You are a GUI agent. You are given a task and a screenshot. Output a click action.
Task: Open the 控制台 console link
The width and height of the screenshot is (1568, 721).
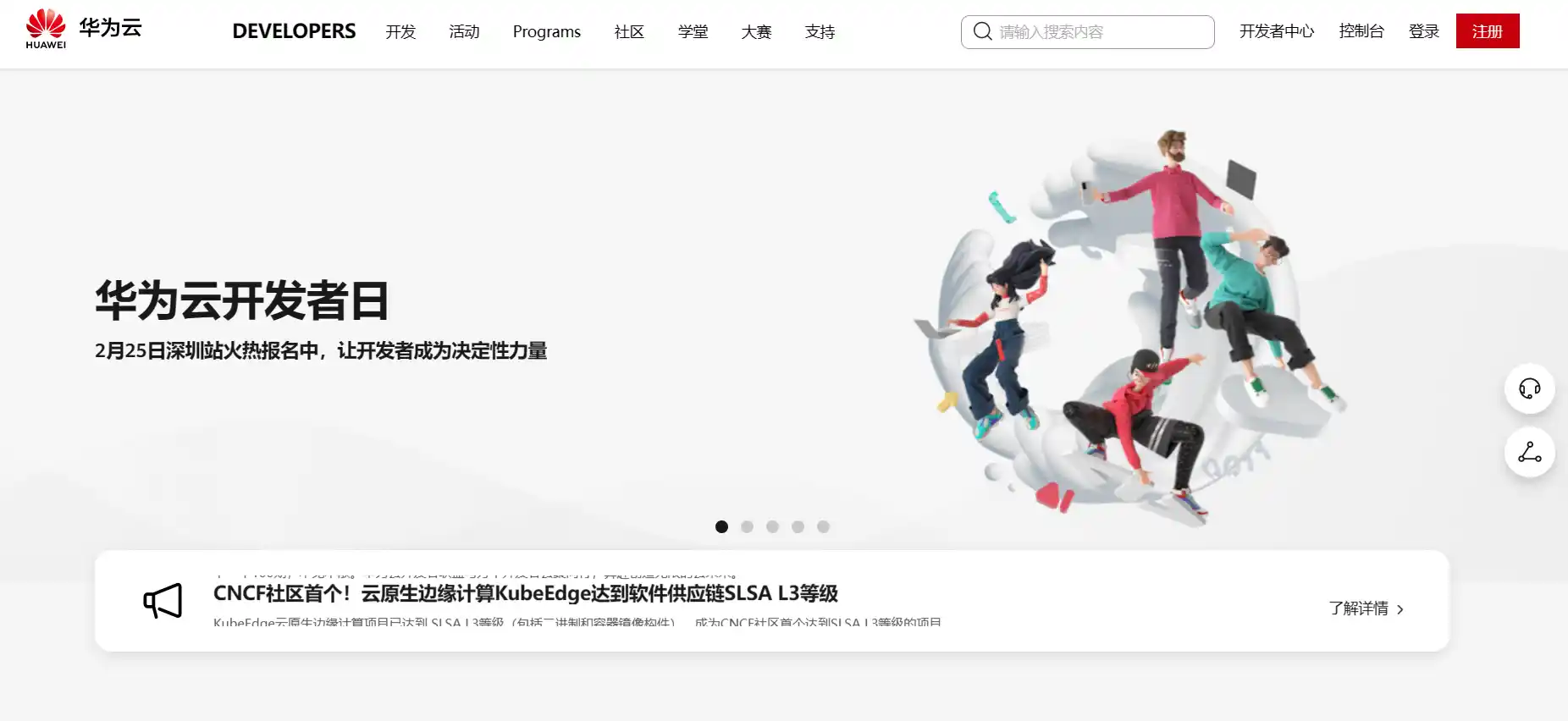coord(1361,31)
